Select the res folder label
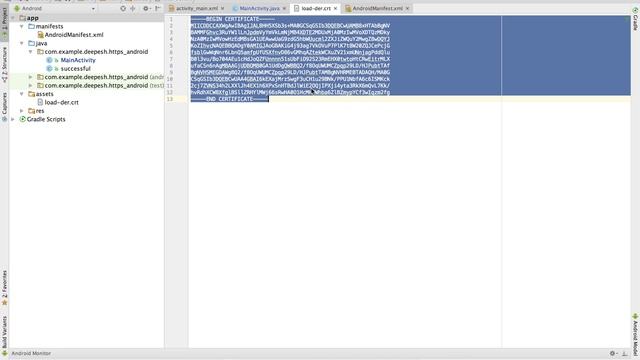The width and height of the screenshot is (640, 360). pos(40,111)
